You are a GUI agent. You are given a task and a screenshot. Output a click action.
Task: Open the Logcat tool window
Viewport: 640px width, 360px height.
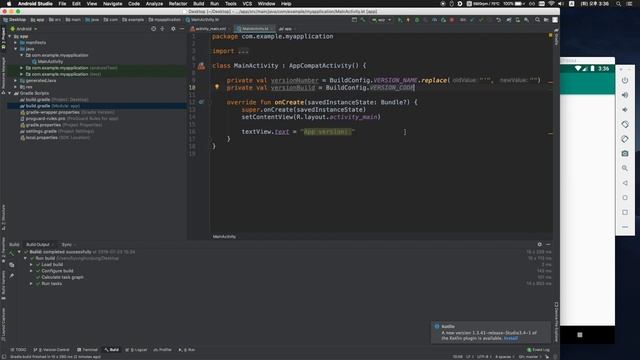(136, 350)
